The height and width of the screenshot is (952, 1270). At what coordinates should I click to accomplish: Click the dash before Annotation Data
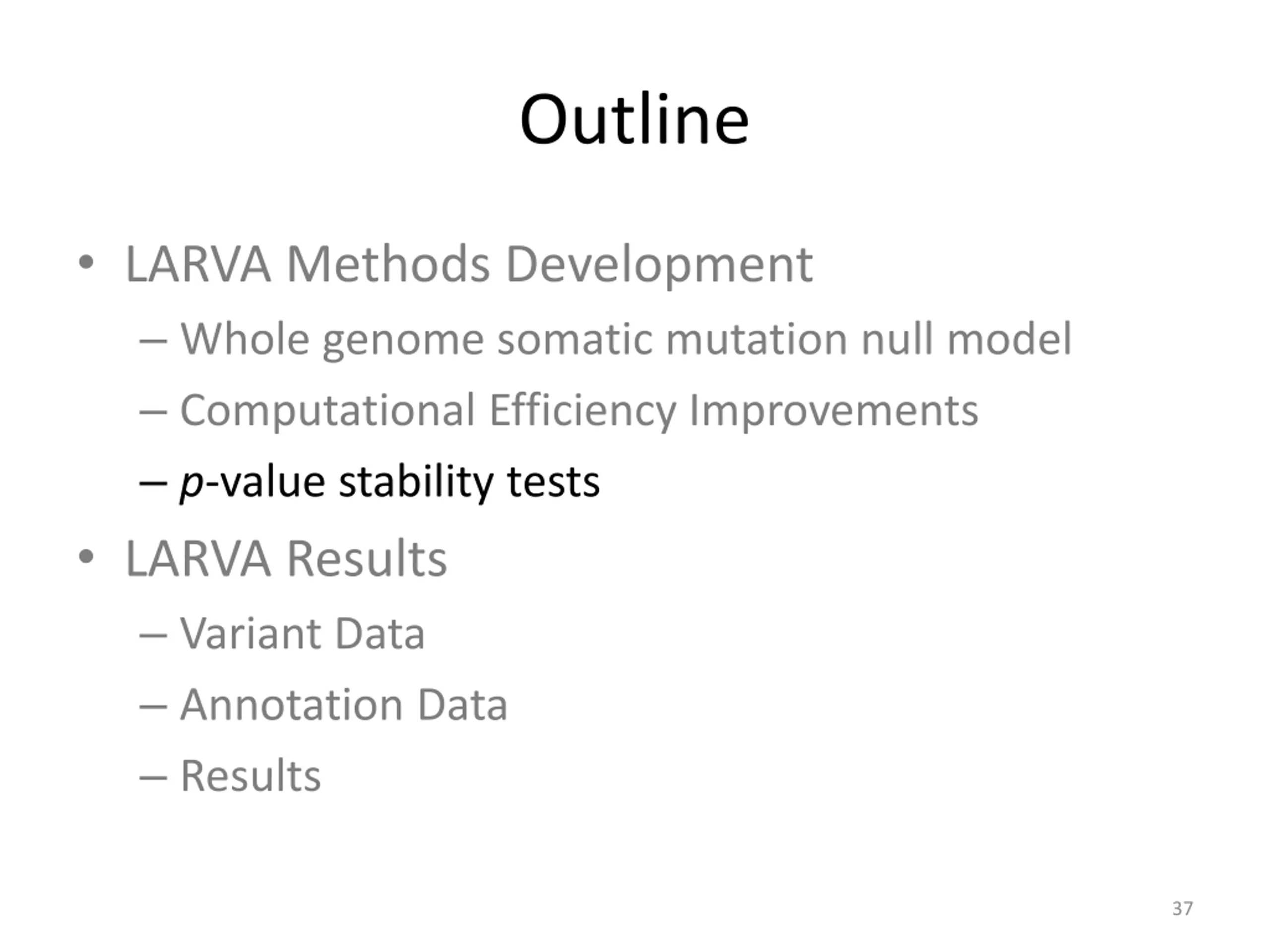153,707
